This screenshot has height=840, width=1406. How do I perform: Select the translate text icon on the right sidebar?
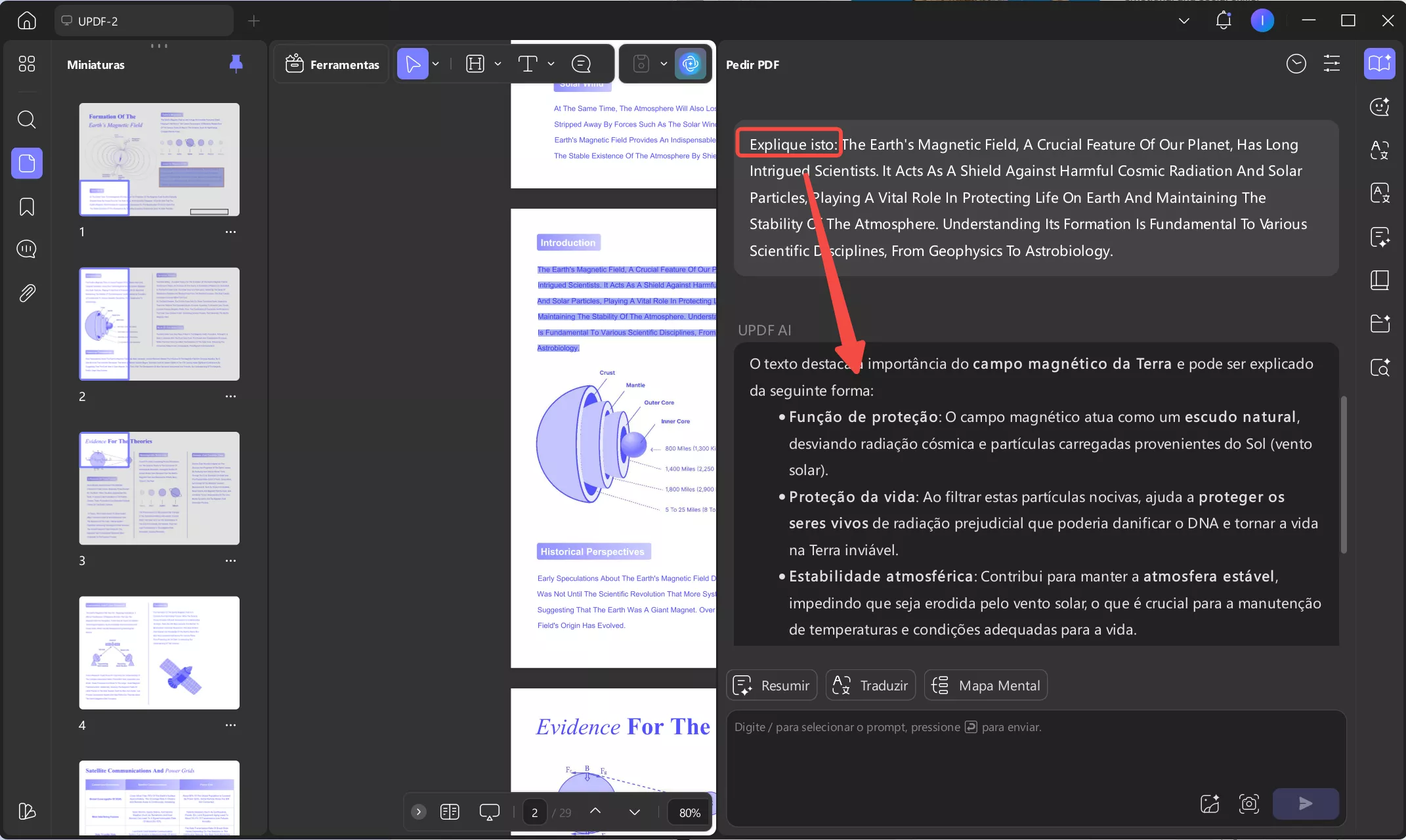[x=1380, y=150]
